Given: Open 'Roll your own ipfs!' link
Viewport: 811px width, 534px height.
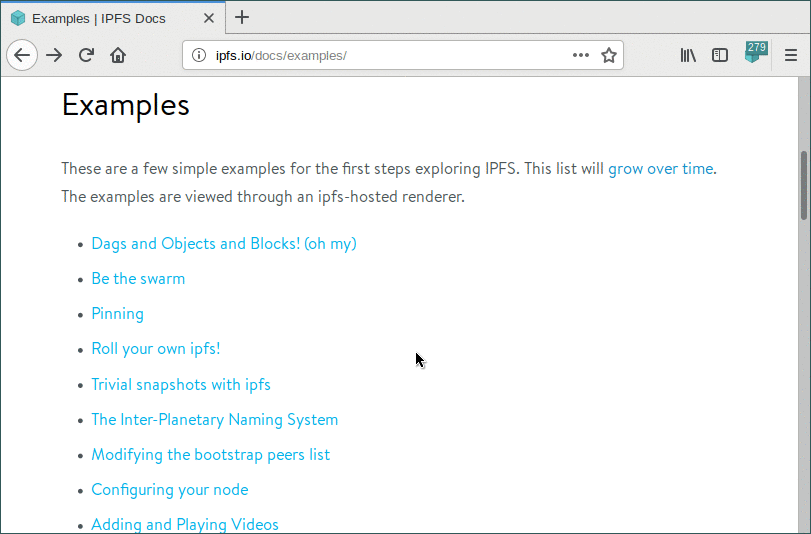Looking at the screenshot, I should (x=156, y=349).
